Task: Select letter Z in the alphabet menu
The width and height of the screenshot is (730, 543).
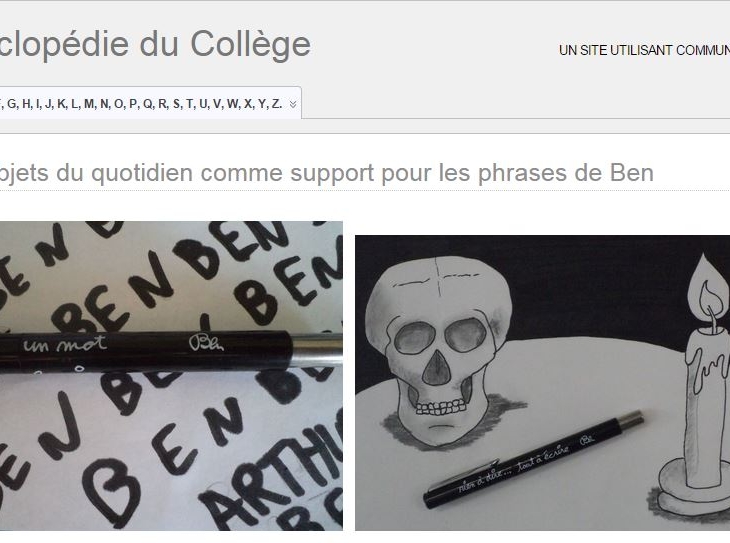Action: (276, 104)
